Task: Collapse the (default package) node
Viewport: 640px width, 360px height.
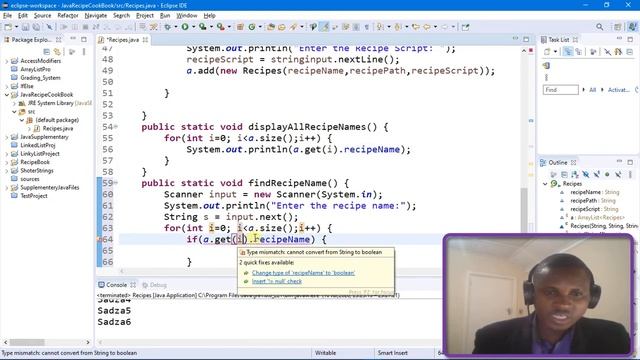Action: tap(22, 120)
